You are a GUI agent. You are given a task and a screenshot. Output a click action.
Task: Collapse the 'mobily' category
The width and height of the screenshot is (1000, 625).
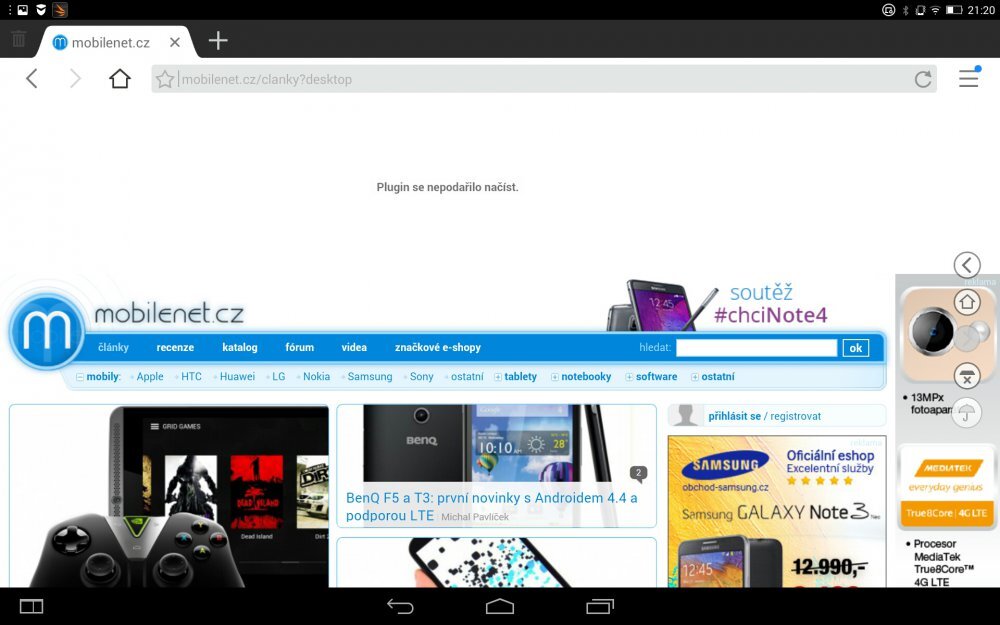[102, 377]
